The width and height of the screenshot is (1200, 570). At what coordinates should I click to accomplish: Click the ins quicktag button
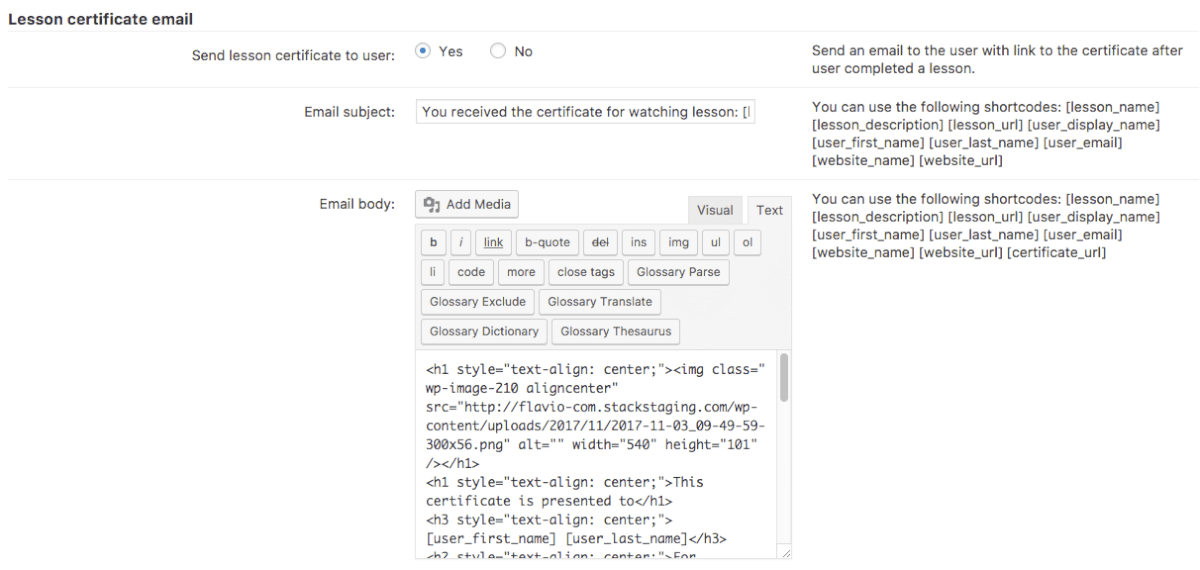click(638, 242)
